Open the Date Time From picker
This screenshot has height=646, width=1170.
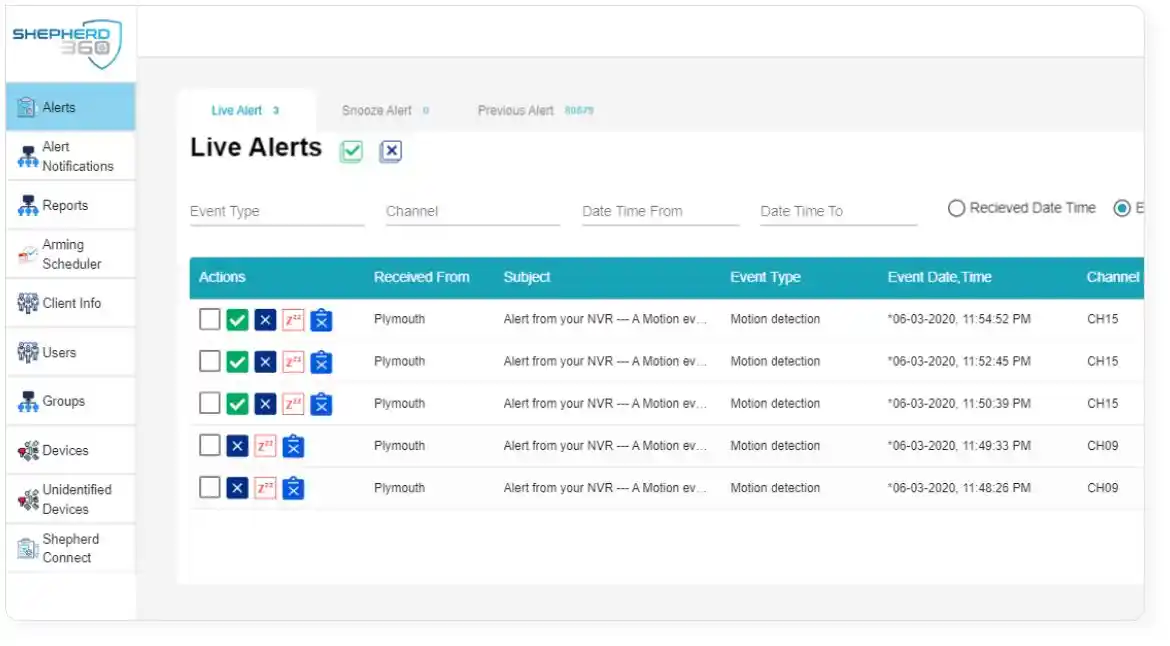(660, 212)
